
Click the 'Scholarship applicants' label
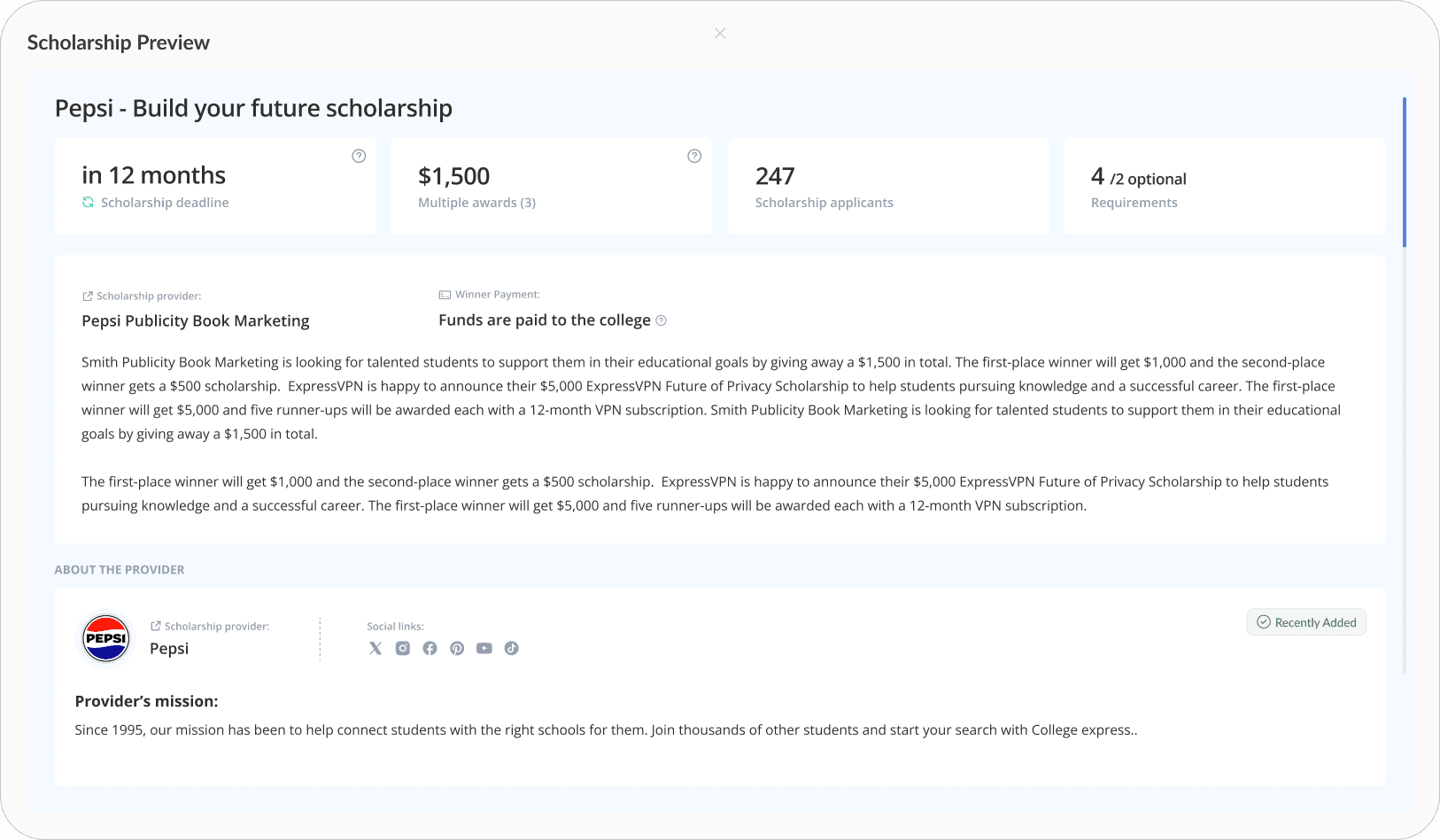pos(825,203)
